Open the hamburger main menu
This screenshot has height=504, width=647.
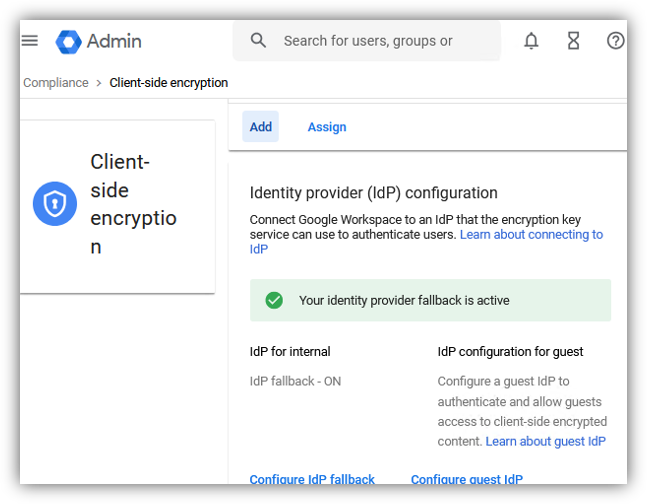(x=30, y=41)
